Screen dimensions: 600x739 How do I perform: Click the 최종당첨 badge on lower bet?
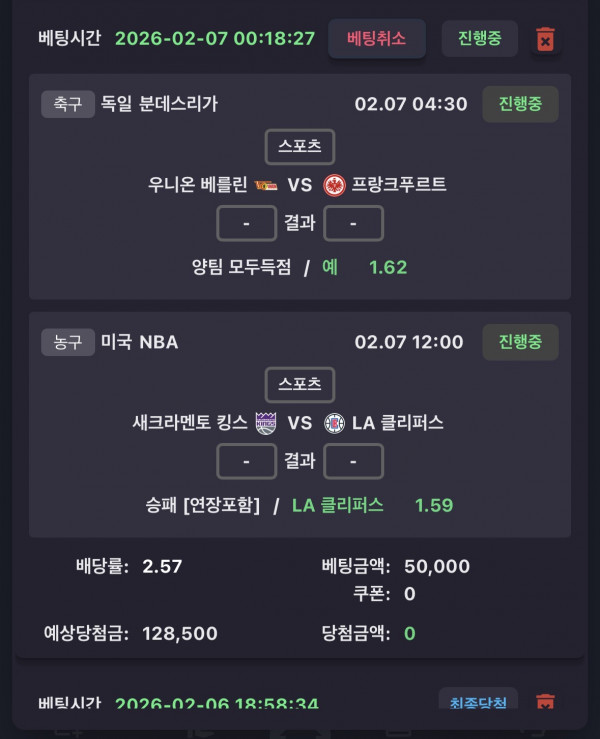(x=478, y=702)
